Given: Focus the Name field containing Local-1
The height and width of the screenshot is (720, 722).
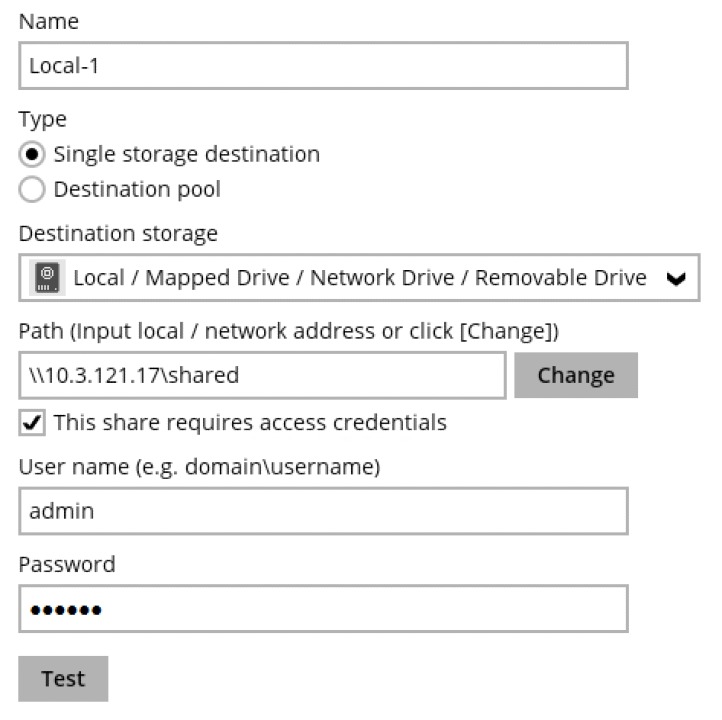Looking at the screenshot, I should point(323,66).
